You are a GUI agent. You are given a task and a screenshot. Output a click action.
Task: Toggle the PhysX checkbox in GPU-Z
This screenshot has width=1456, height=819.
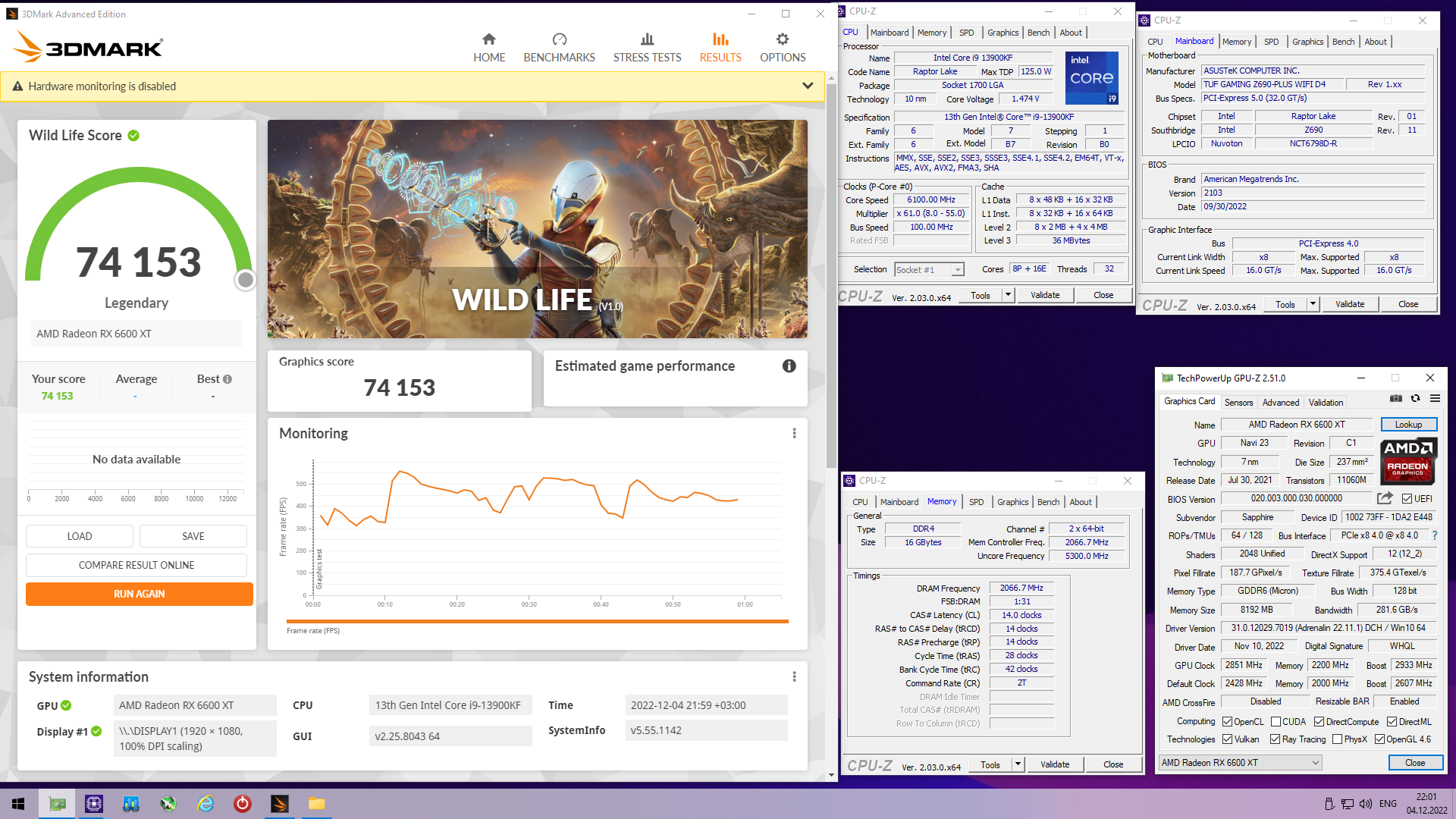1337,739
